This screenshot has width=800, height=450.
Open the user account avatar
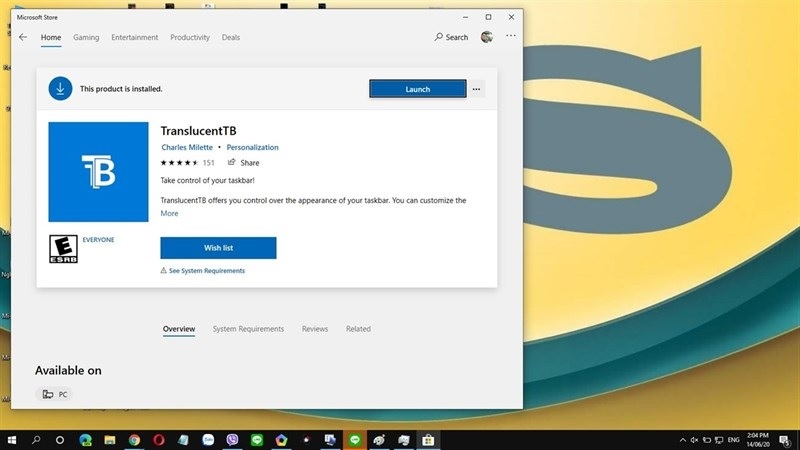click(x=487, y=37)
